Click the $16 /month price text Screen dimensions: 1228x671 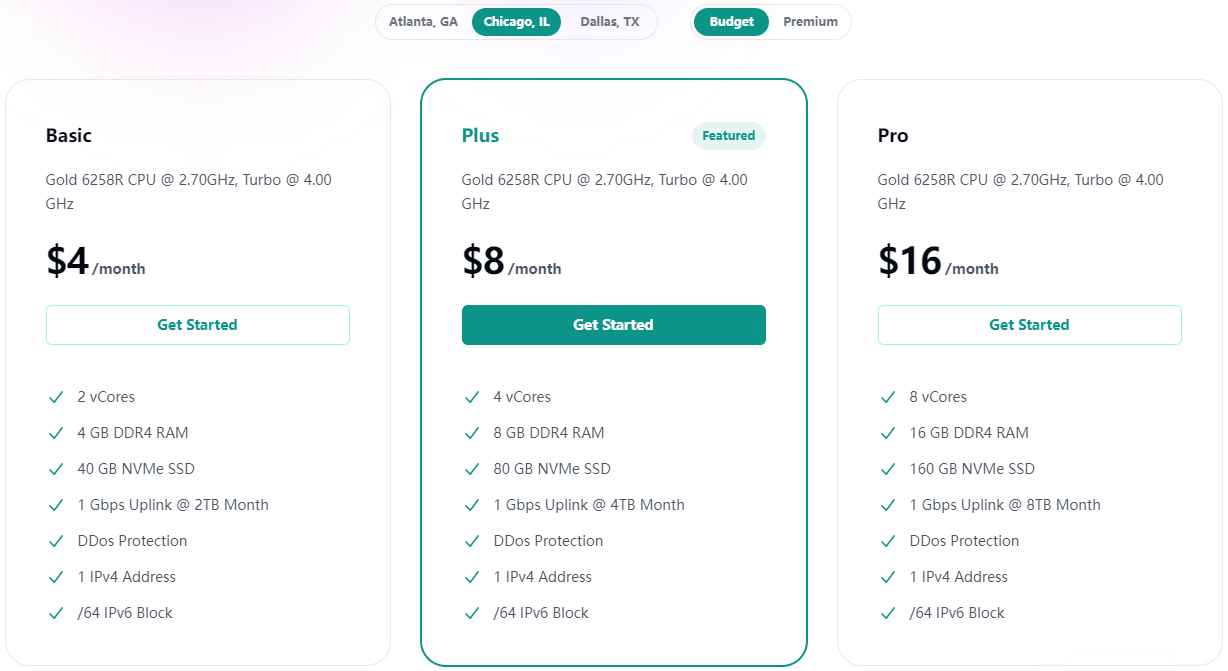point(938,261)
